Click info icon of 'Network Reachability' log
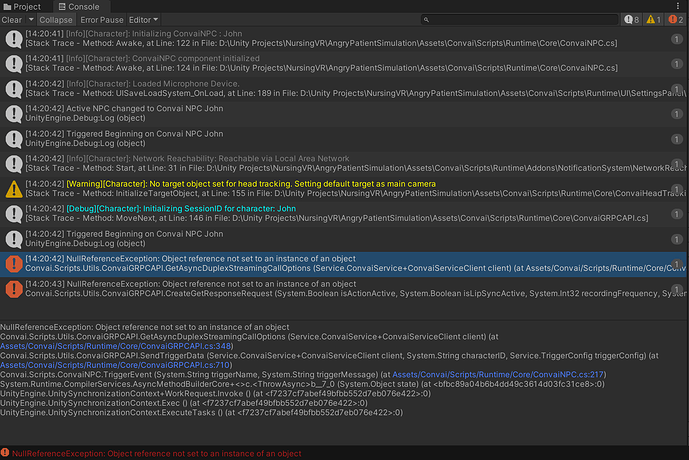Image resolution: width=689 pixels, height=460 pixels. [14, 164]
